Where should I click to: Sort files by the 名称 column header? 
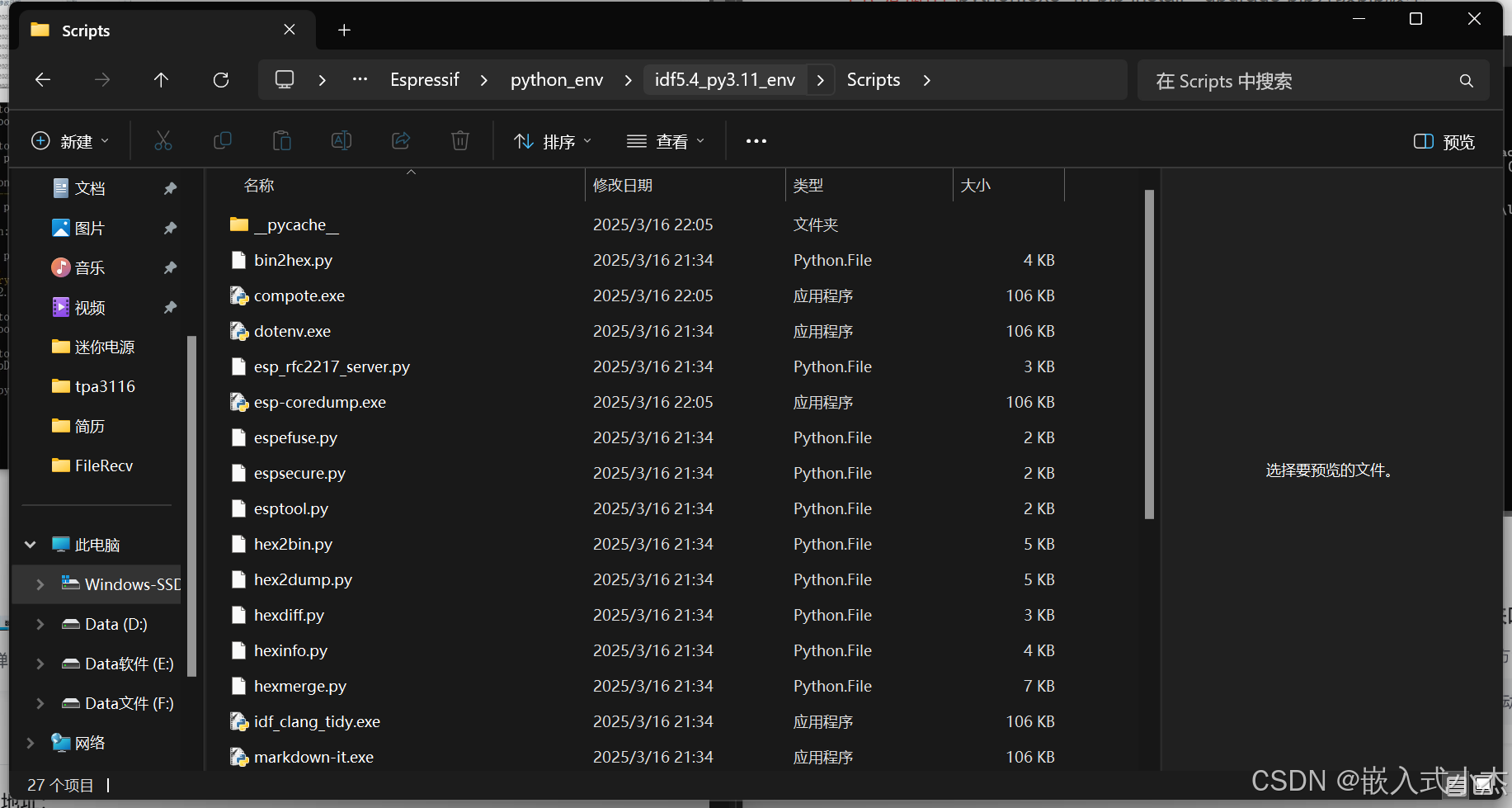click(x=259, y=185)
